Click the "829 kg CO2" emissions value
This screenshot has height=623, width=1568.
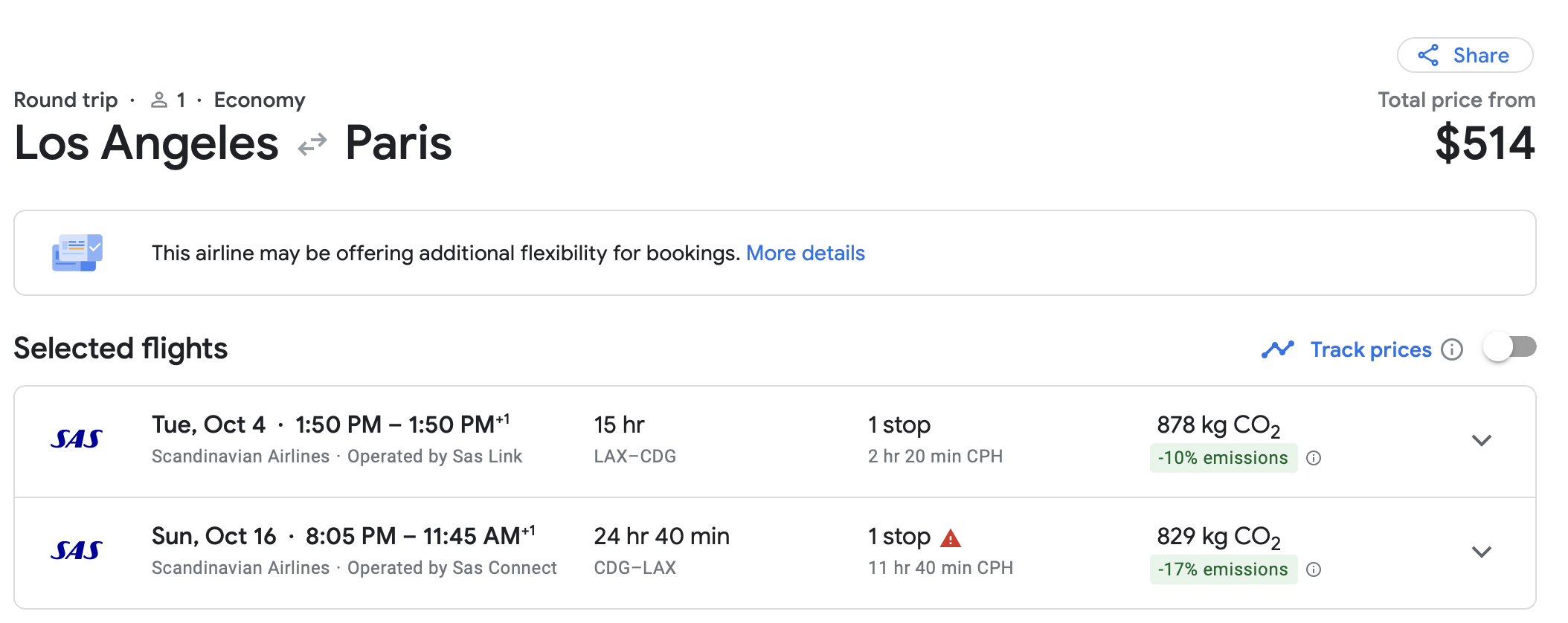(x=1218, y=538)
